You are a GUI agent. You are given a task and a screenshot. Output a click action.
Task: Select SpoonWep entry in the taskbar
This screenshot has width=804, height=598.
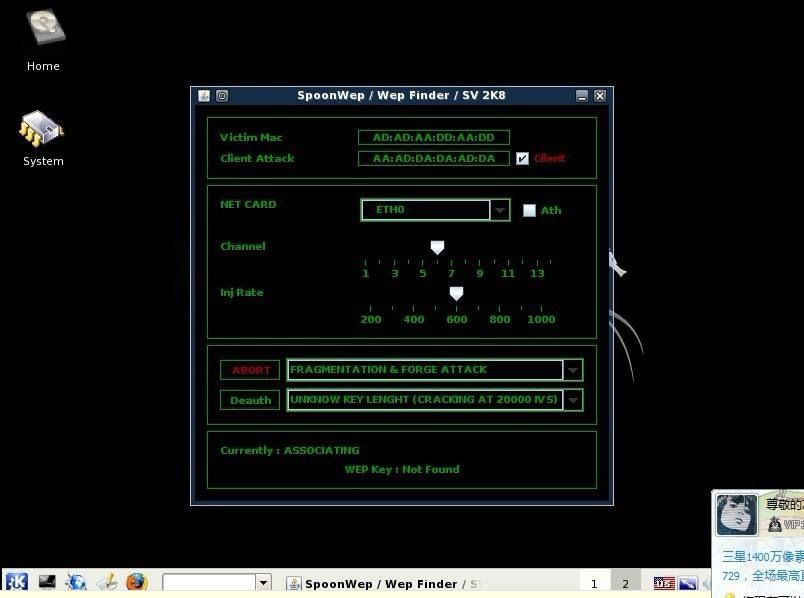tap(383, 584)
